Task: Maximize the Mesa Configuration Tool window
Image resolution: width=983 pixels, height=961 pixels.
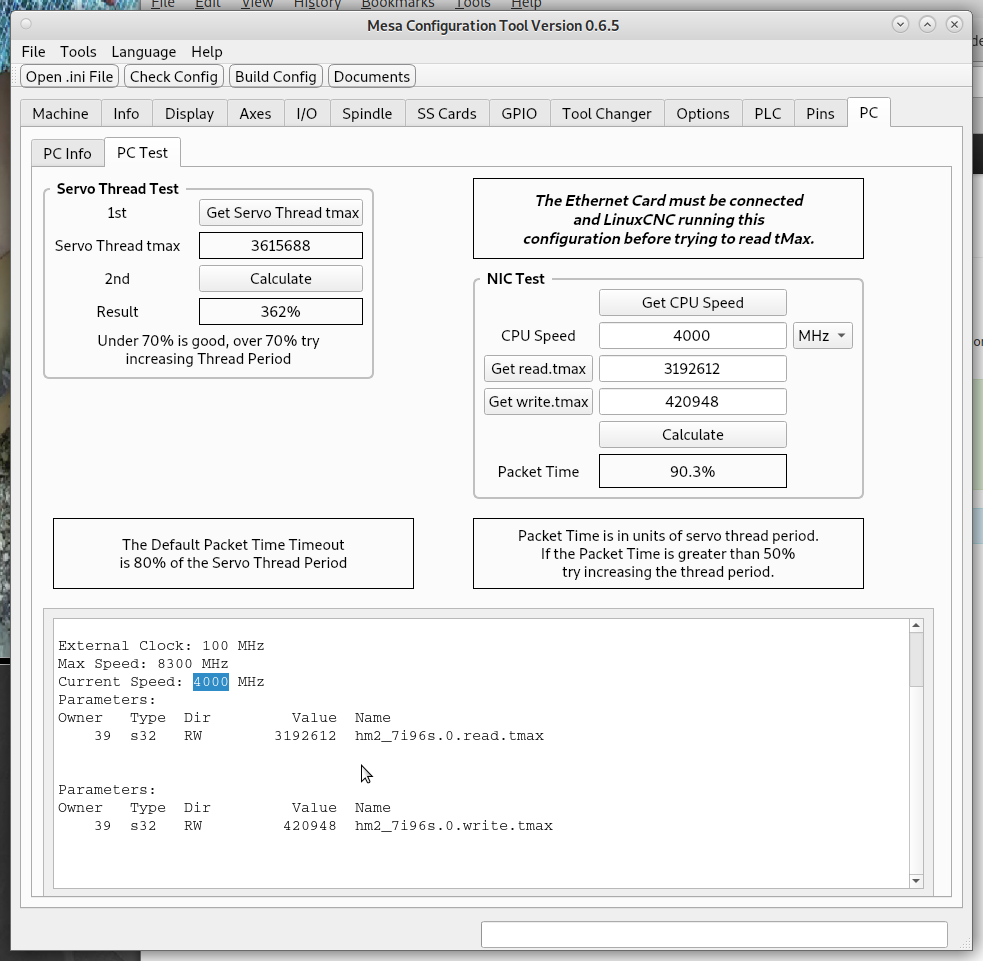Action: click(x=927, y=24)
